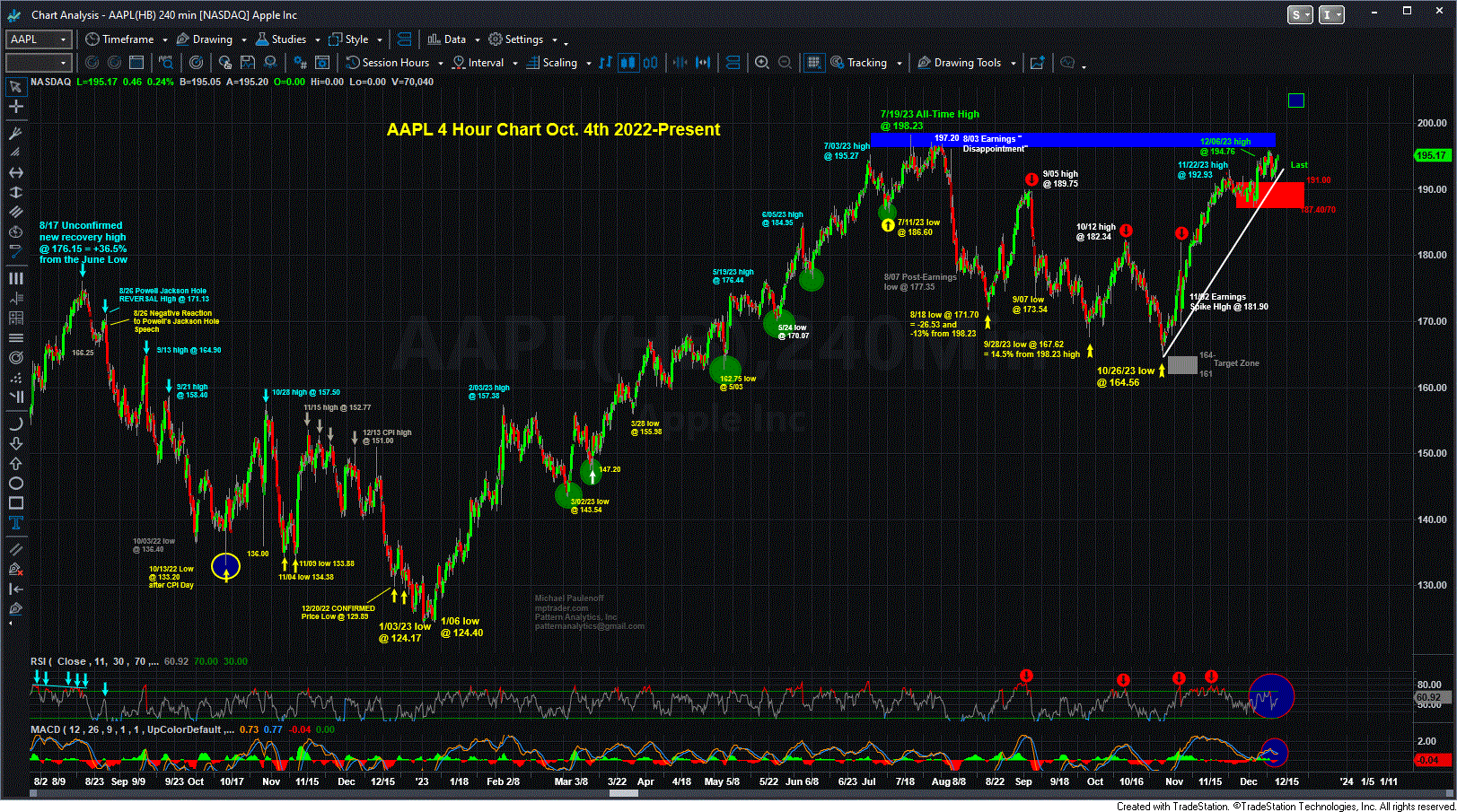Click zoom in magnifier icon

tap(762, 63)
